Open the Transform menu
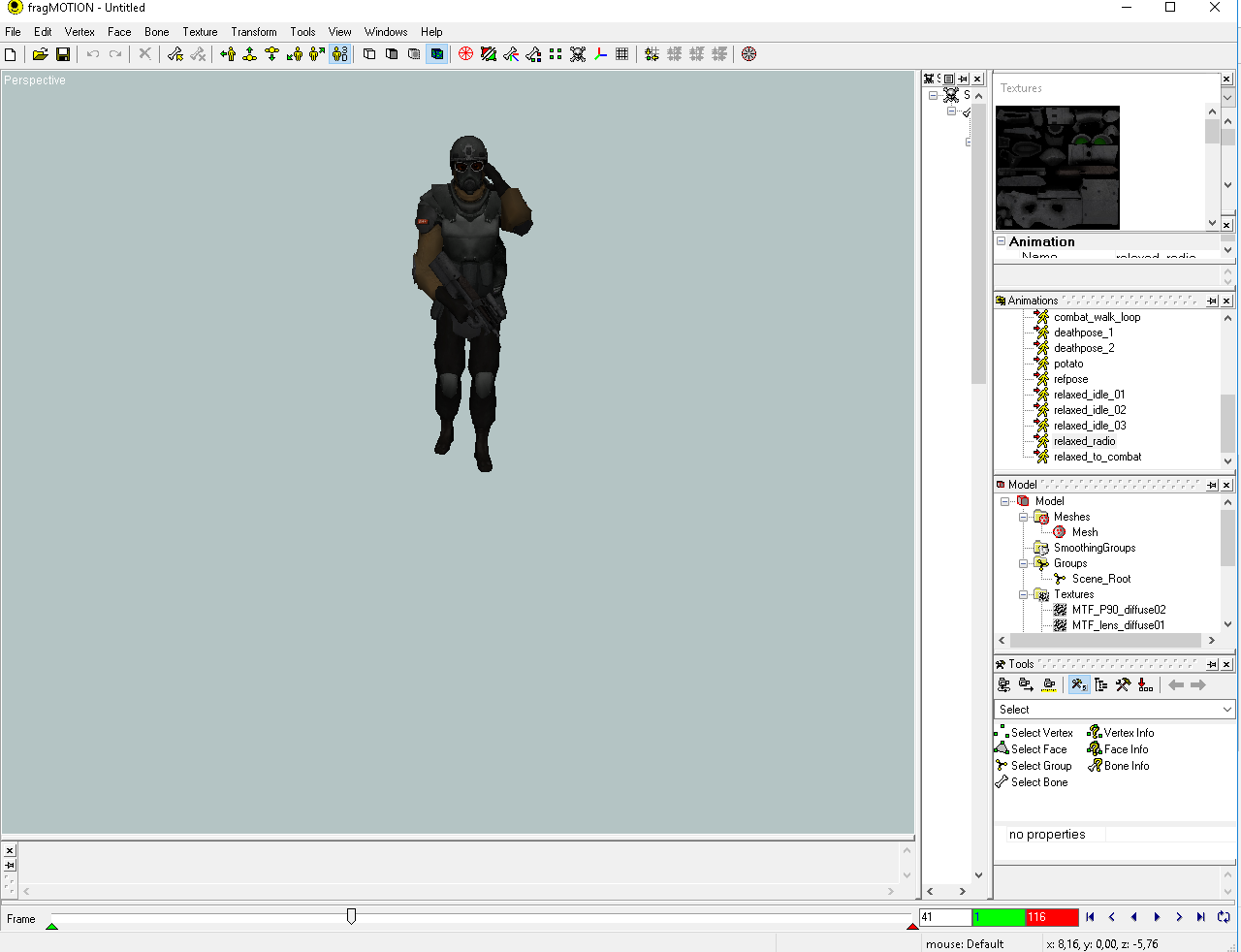This screenshot has width=1241, height=952. click(254, 32)
